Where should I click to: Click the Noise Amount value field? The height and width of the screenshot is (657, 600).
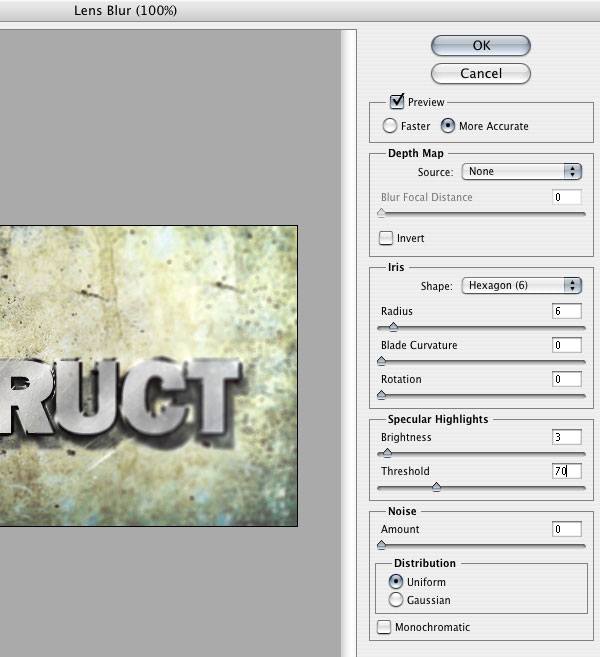566,529
